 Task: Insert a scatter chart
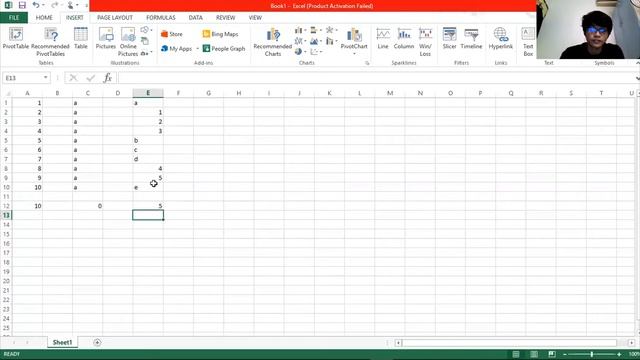click(x=315, y=52)
